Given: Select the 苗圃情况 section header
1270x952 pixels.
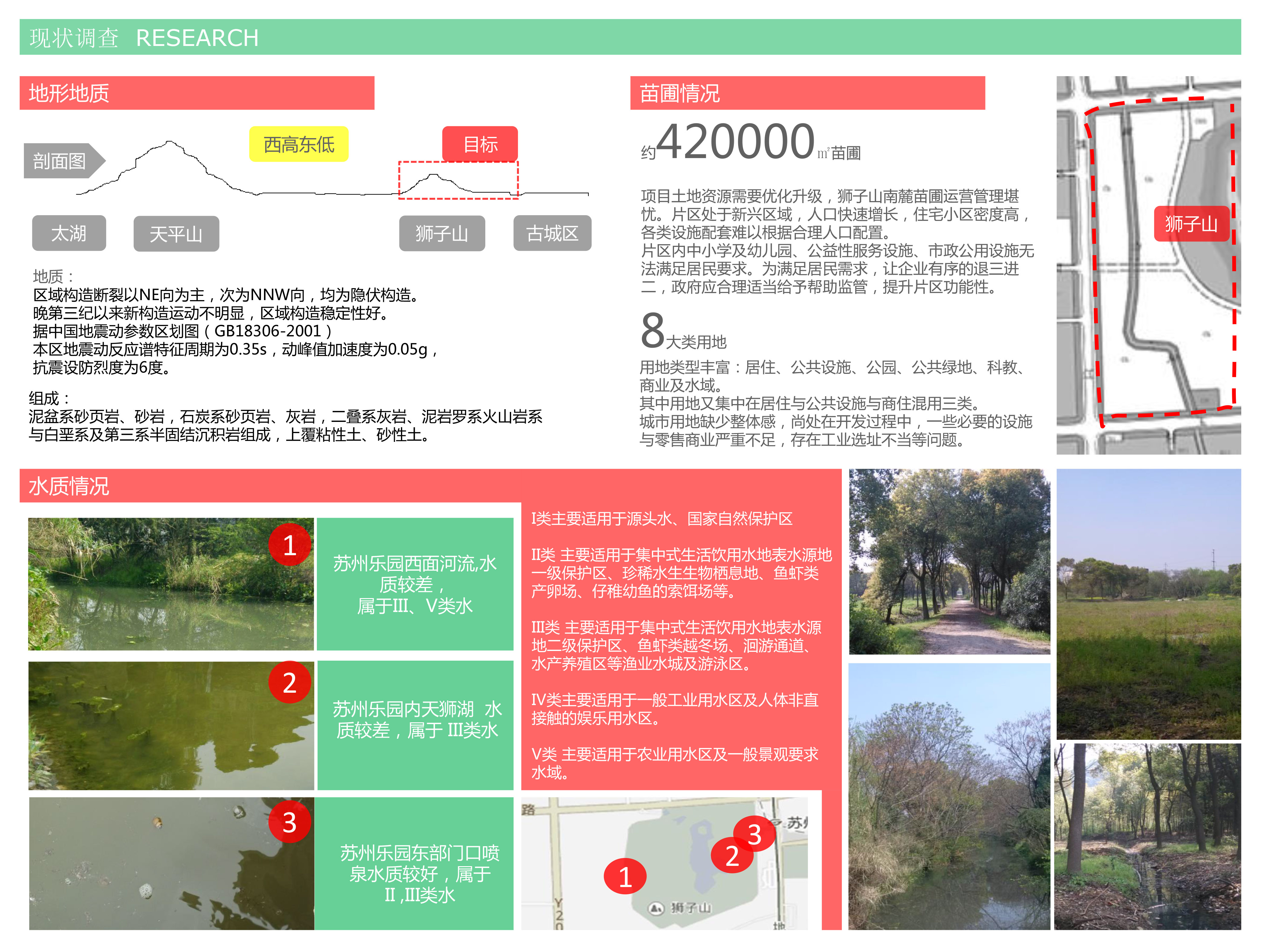Looking at the screenshot, I should pyautogui.click(x=808, y=93).
